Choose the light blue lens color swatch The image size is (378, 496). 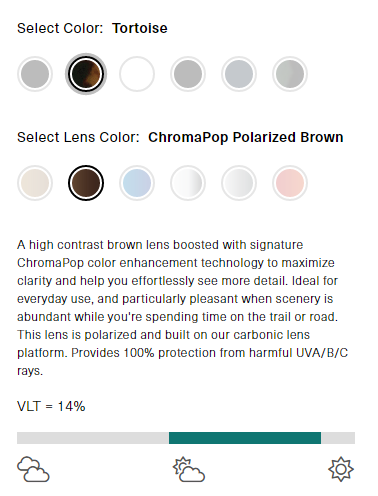click(x=137, y=183)
